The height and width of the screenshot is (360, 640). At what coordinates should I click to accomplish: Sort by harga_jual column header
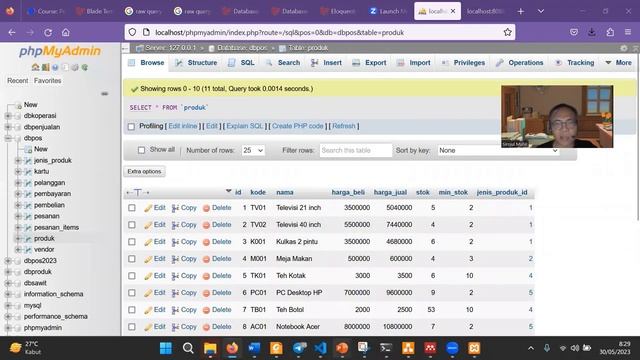pyautogui.click(x=390, y=192)
